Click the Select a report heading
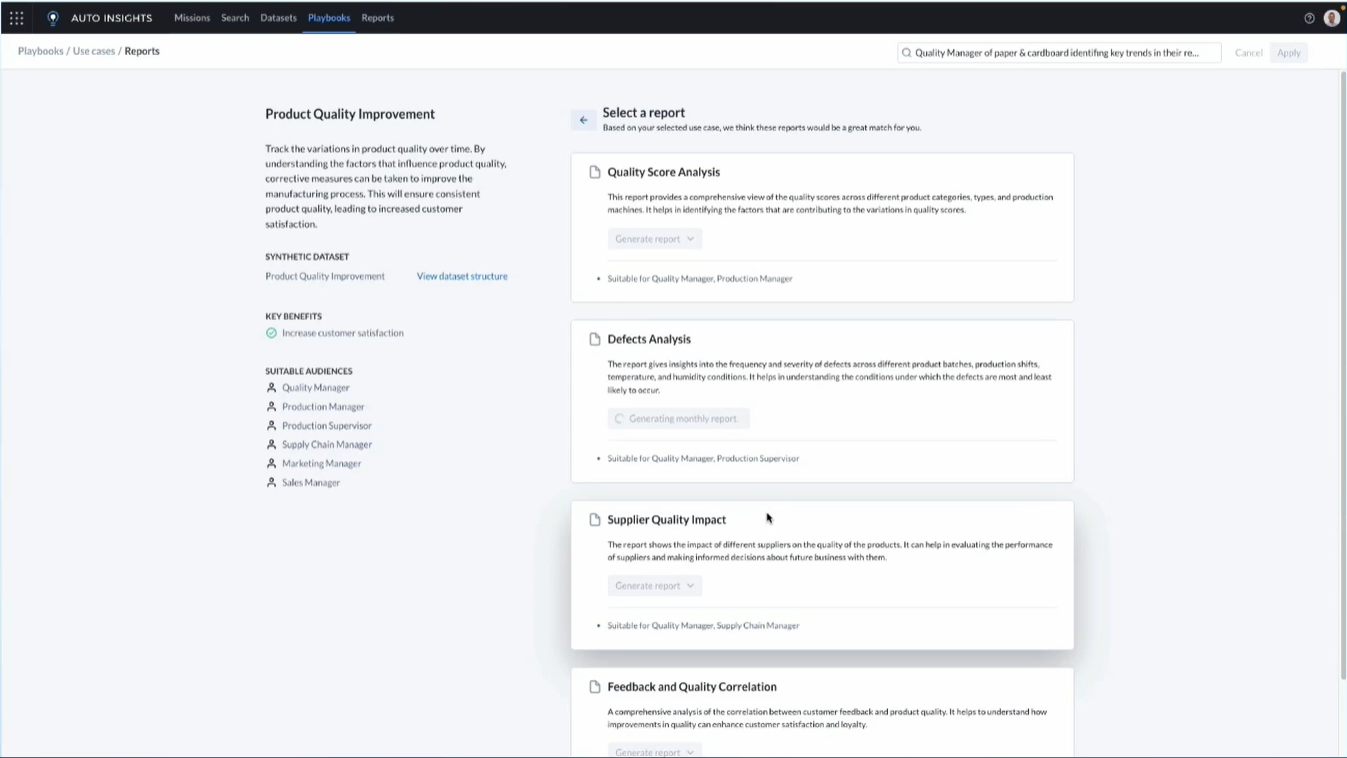1347x758 pixels. [x=644, y=113]
